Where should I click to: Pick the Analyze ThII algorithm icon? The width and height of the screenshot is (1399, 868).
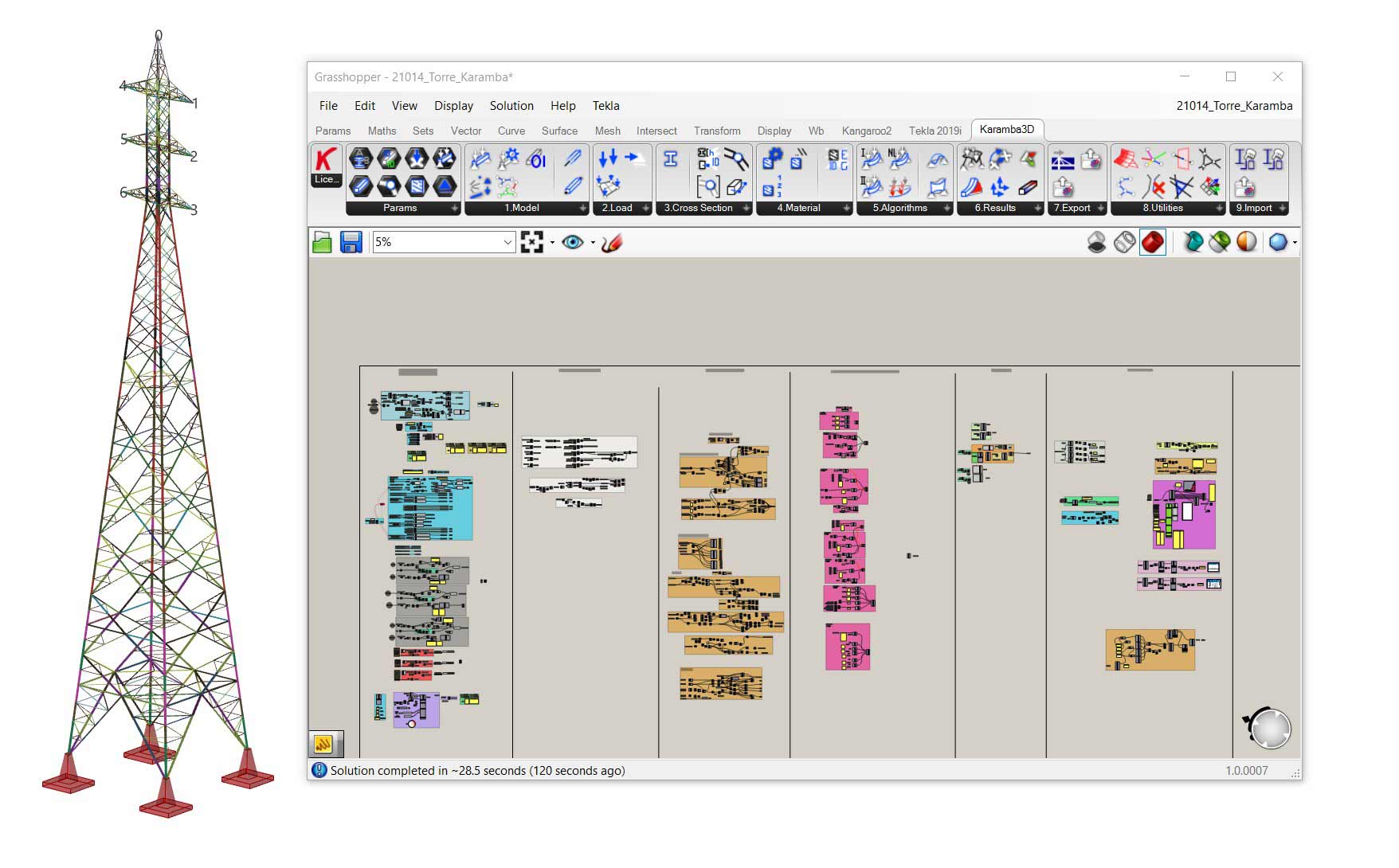pyautogui.click(x=872, y=186)
